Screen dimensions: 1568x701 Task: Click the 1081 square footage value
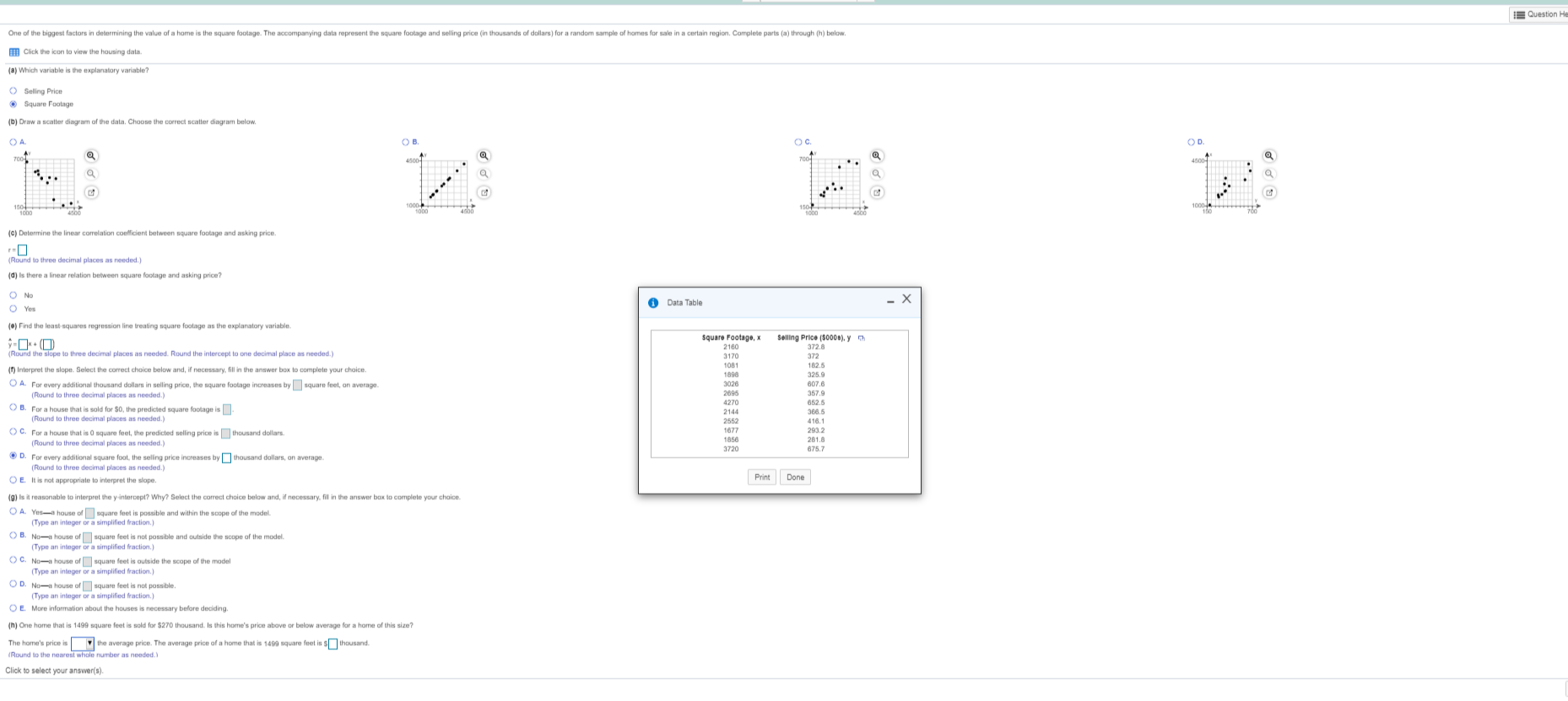tap(731, 366)
